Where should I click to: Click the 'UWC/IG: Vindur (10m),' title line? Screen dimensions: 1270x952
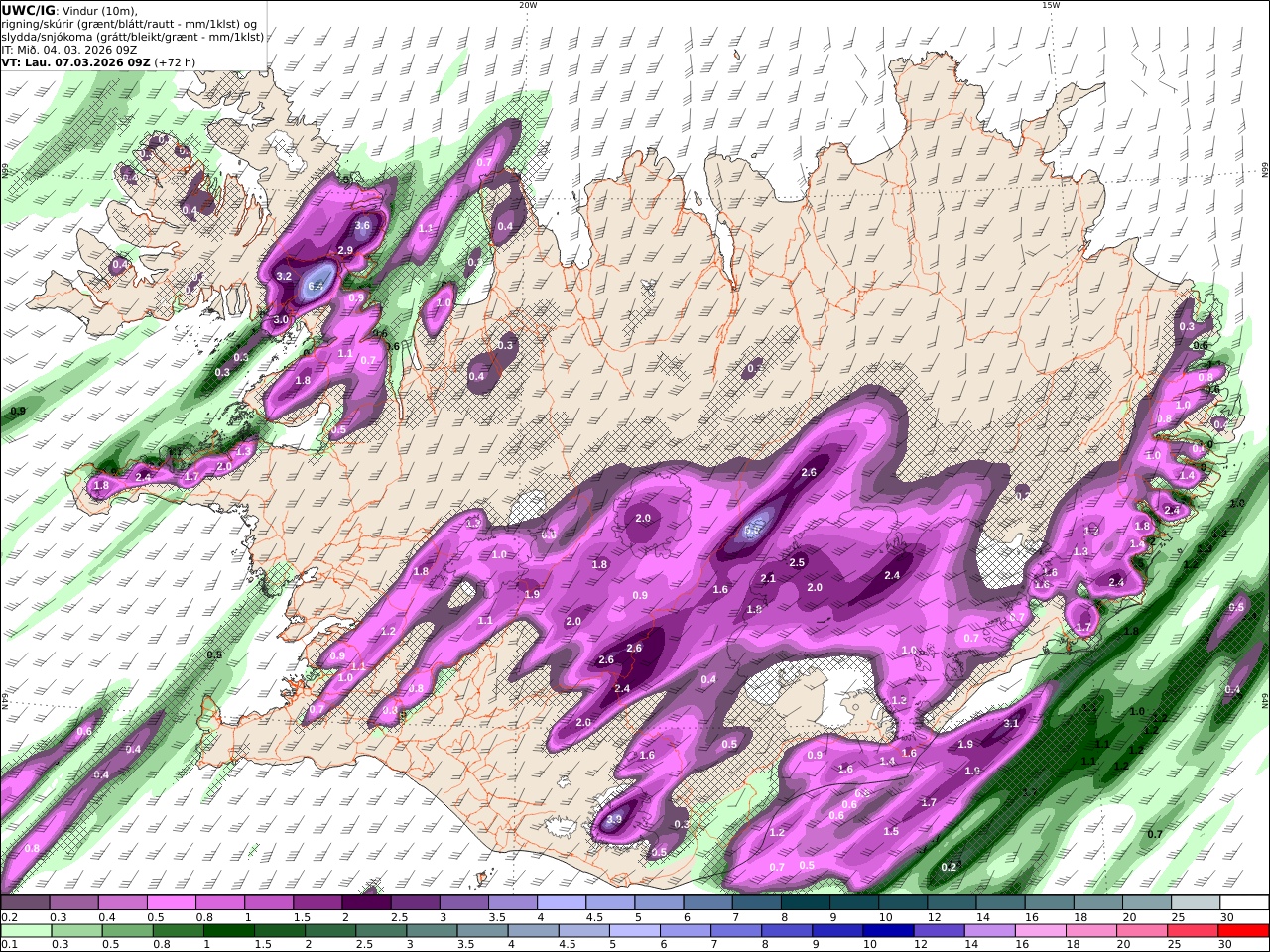(70, 11)
